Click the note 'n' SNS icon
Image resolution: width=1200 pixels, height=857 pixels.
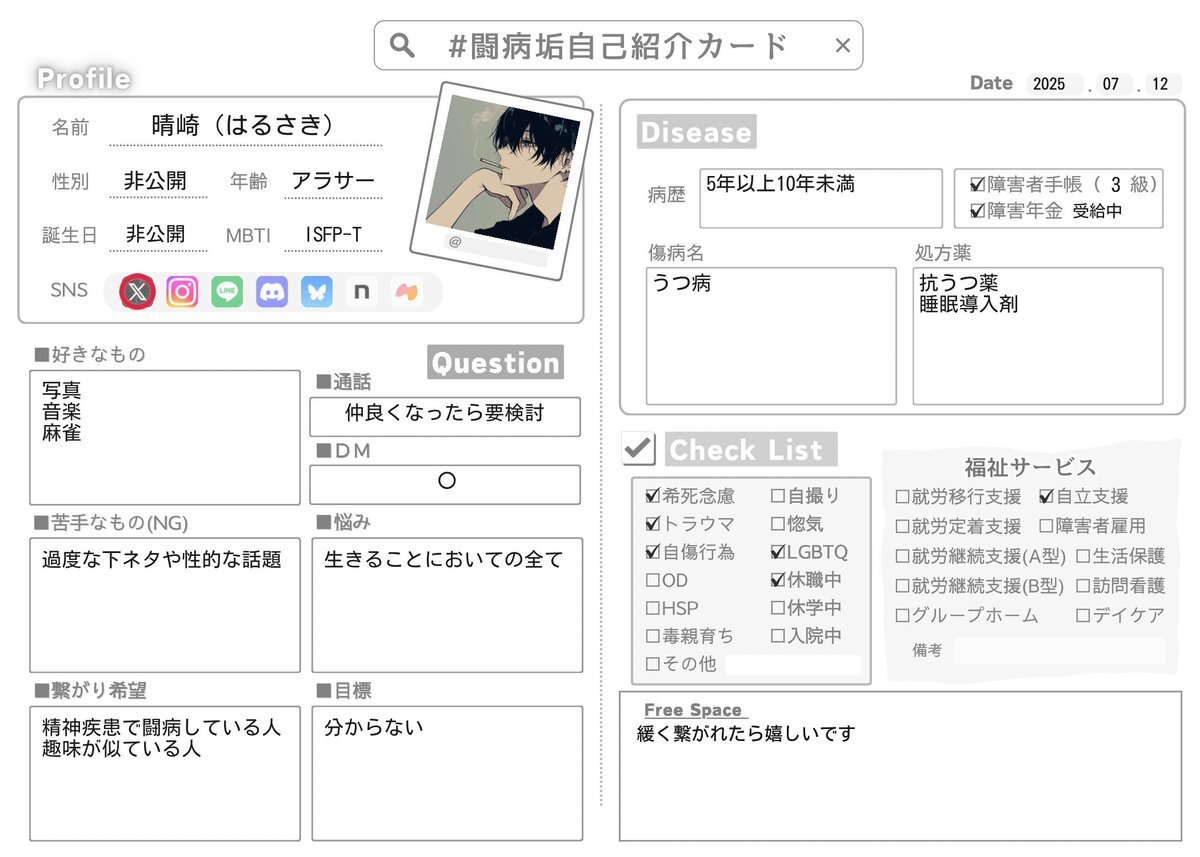pos(361,291)
